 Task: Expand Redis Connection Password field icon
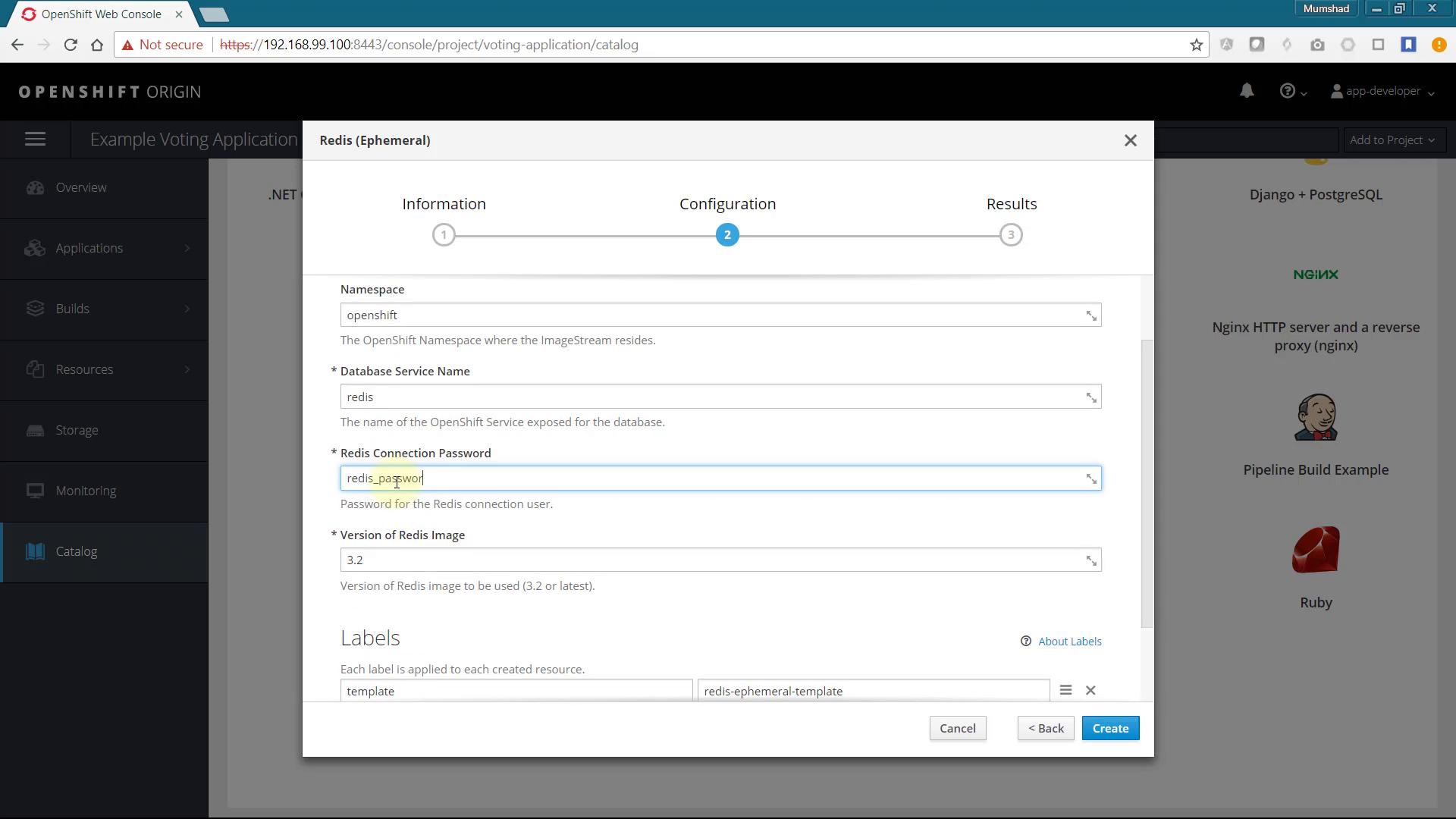tap(1091, 479)
